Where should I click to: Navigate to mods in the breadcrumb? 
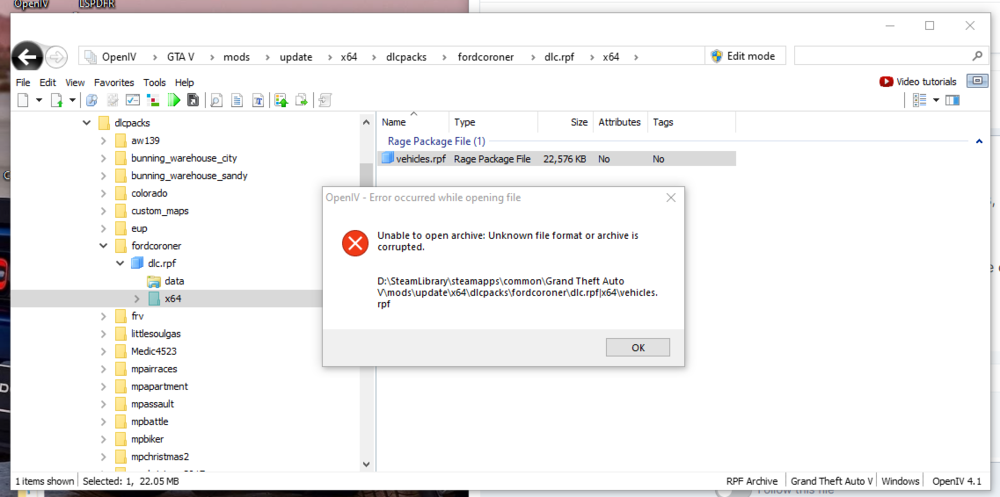(237, 57)
